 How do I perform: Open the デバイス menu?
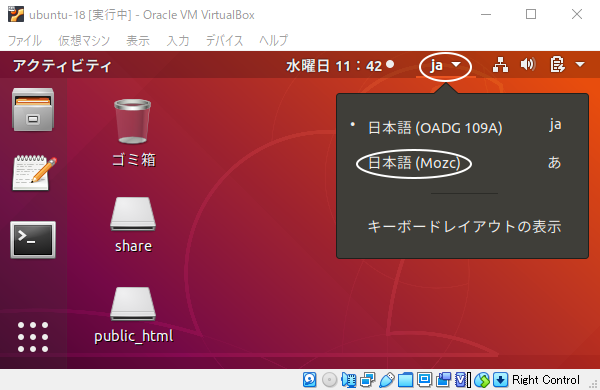point(224,41)
